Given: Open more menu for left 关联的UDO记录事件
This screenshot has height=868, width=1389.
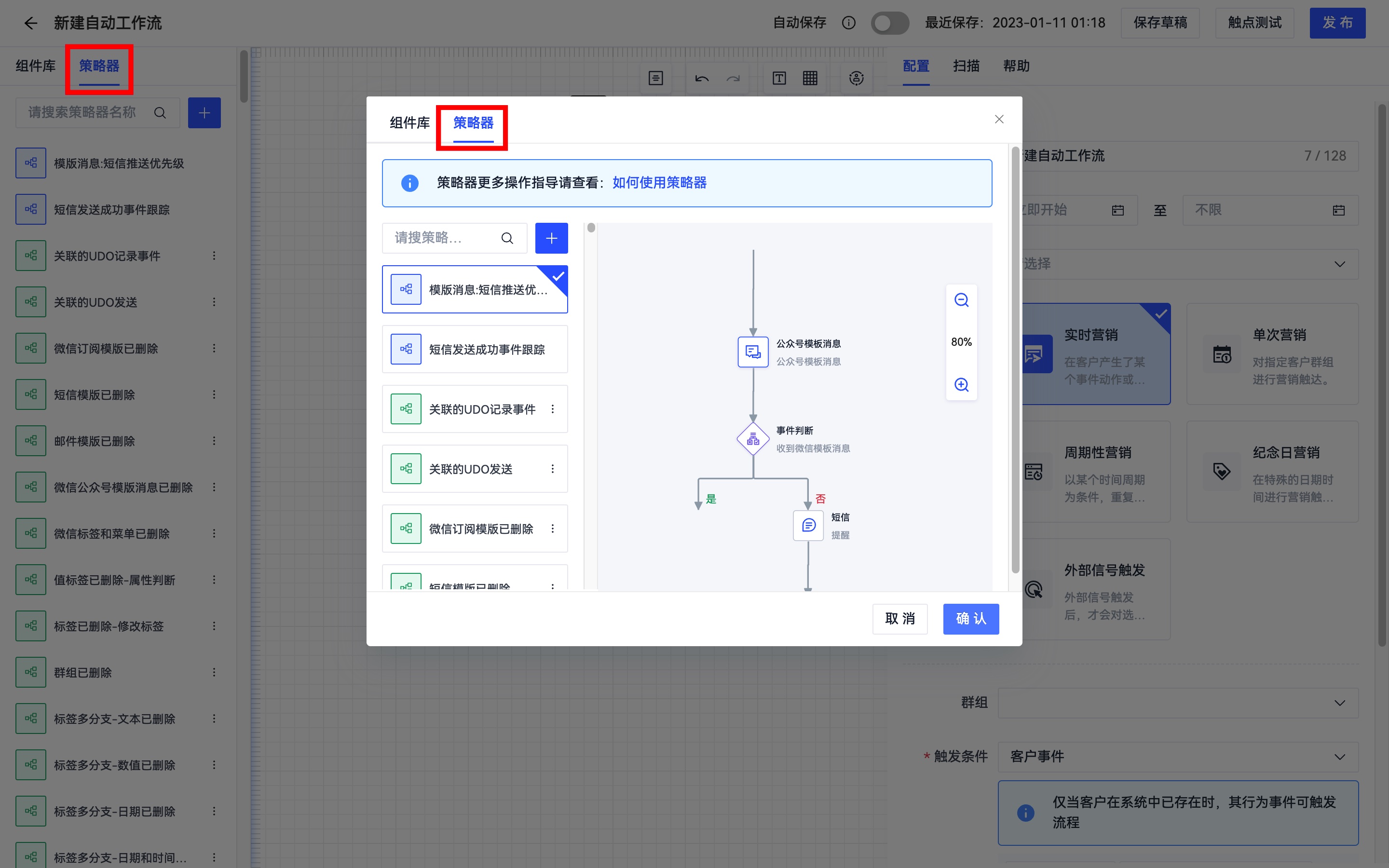Looking at the screenshot, I should (x=214, y=256).
